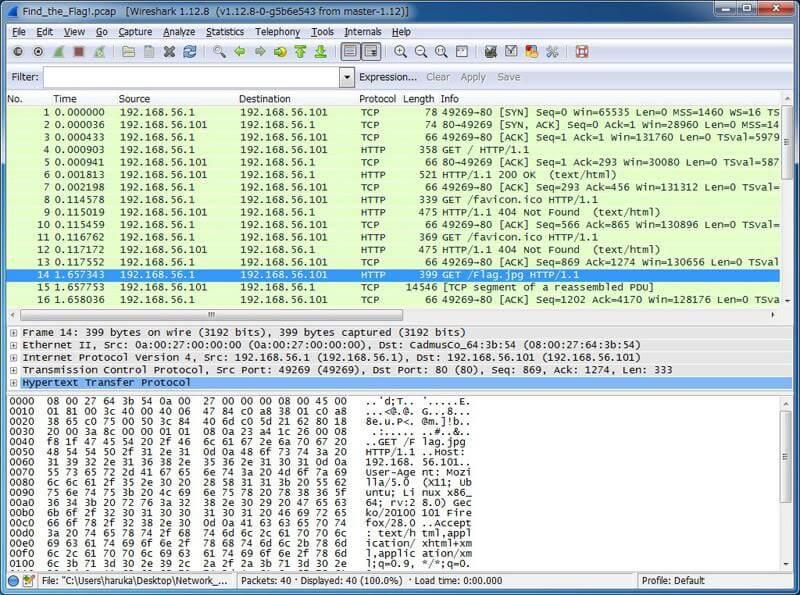Screen dimensions: 800x595
Task: Open the Statistics menu
Action: [224, 32]
